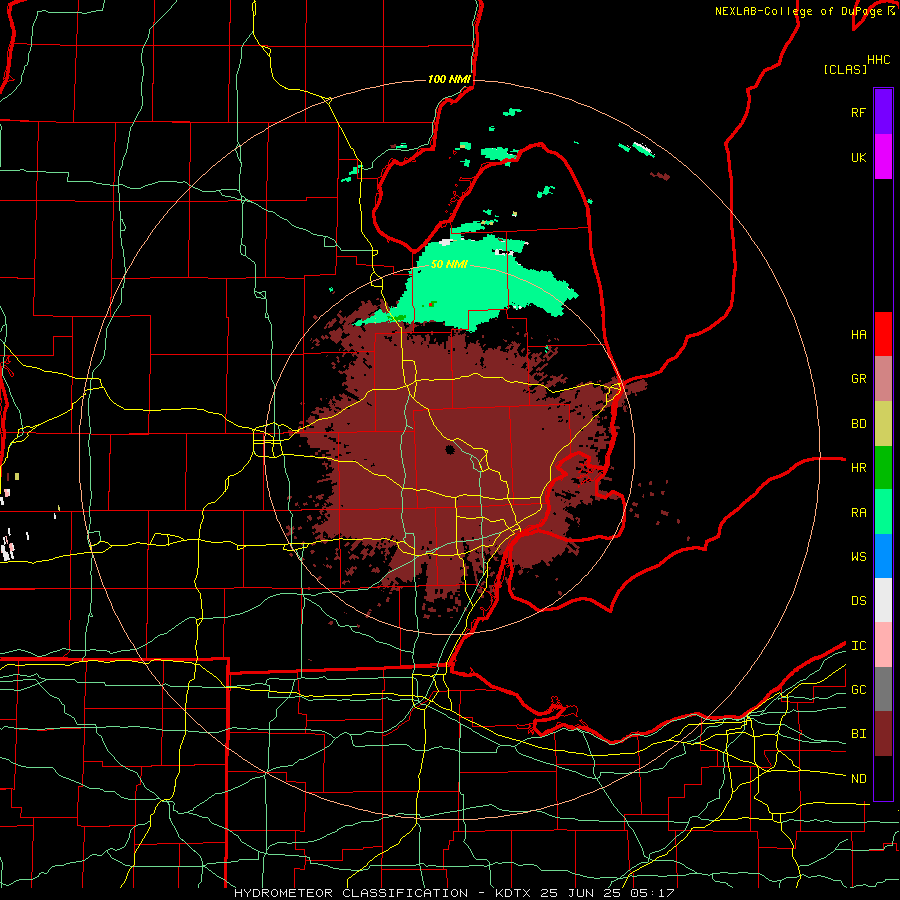This screenshot has width=900, height=900.
Task: Click the 100 NMI range ring label
Action: click(449, 79)
